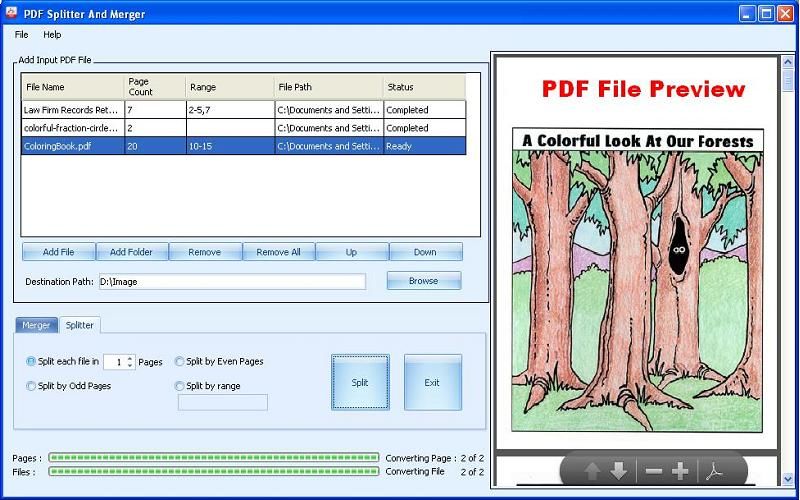Click the preview vertical scrollbar thumb
Screen dimensions: 800x500
(788, 80)
